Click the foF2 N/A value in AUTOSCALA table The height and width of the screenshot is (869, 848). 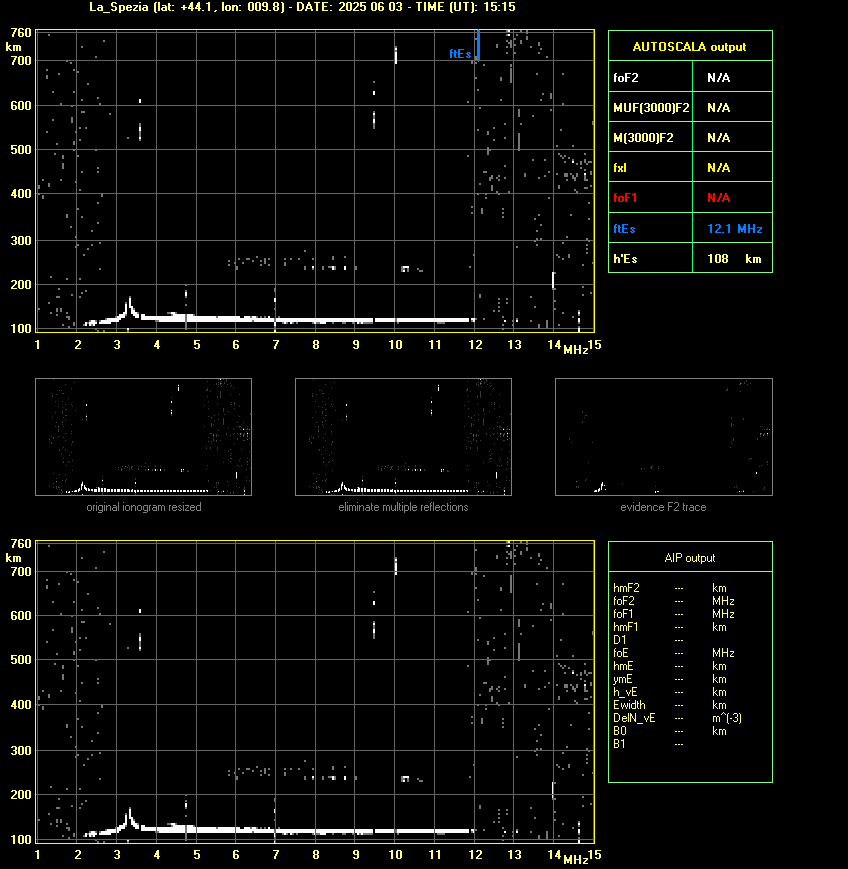click(x=718, y=78)
